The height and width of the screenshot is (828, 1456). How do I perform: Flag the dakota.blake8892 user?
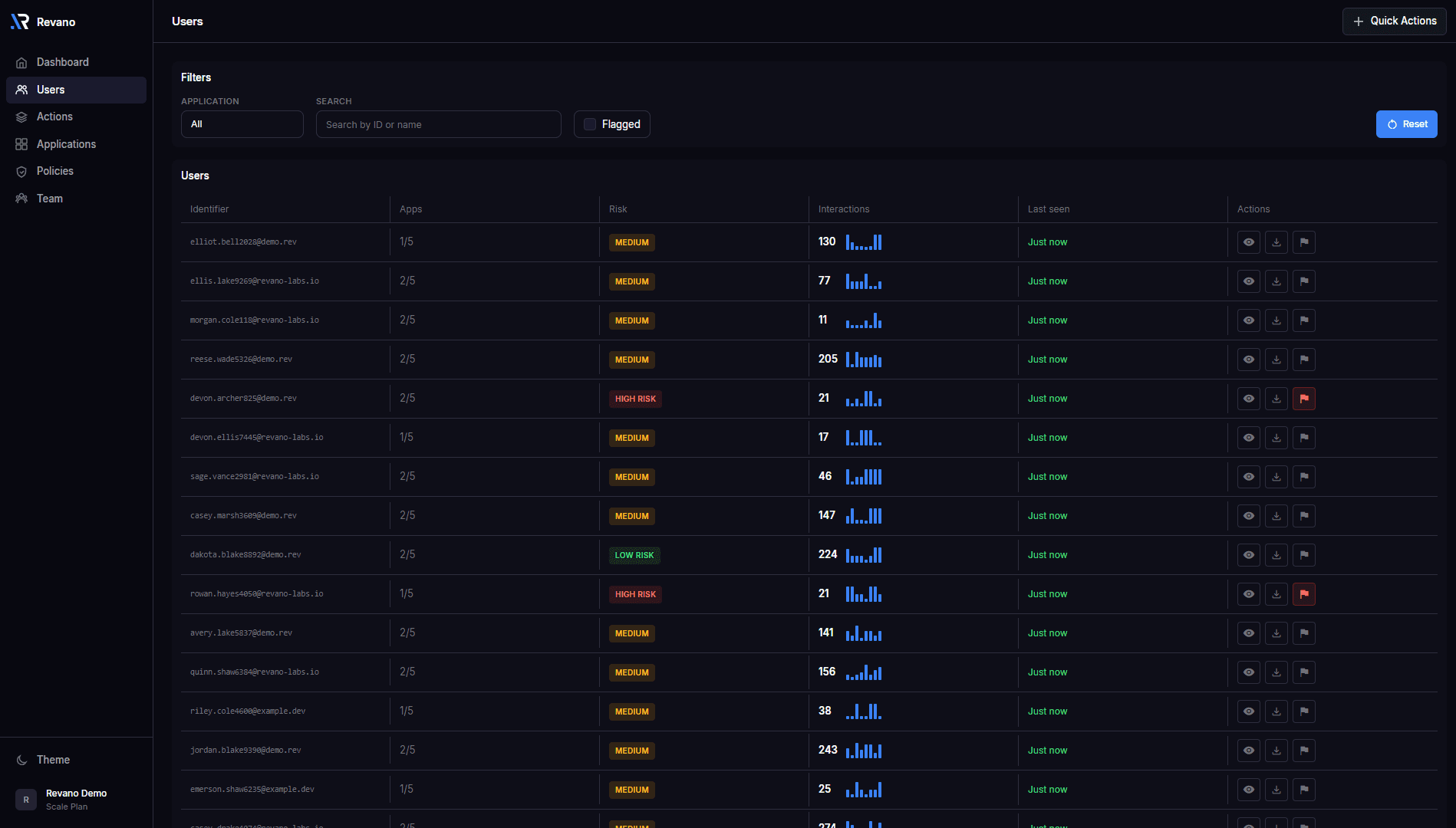1304,554
